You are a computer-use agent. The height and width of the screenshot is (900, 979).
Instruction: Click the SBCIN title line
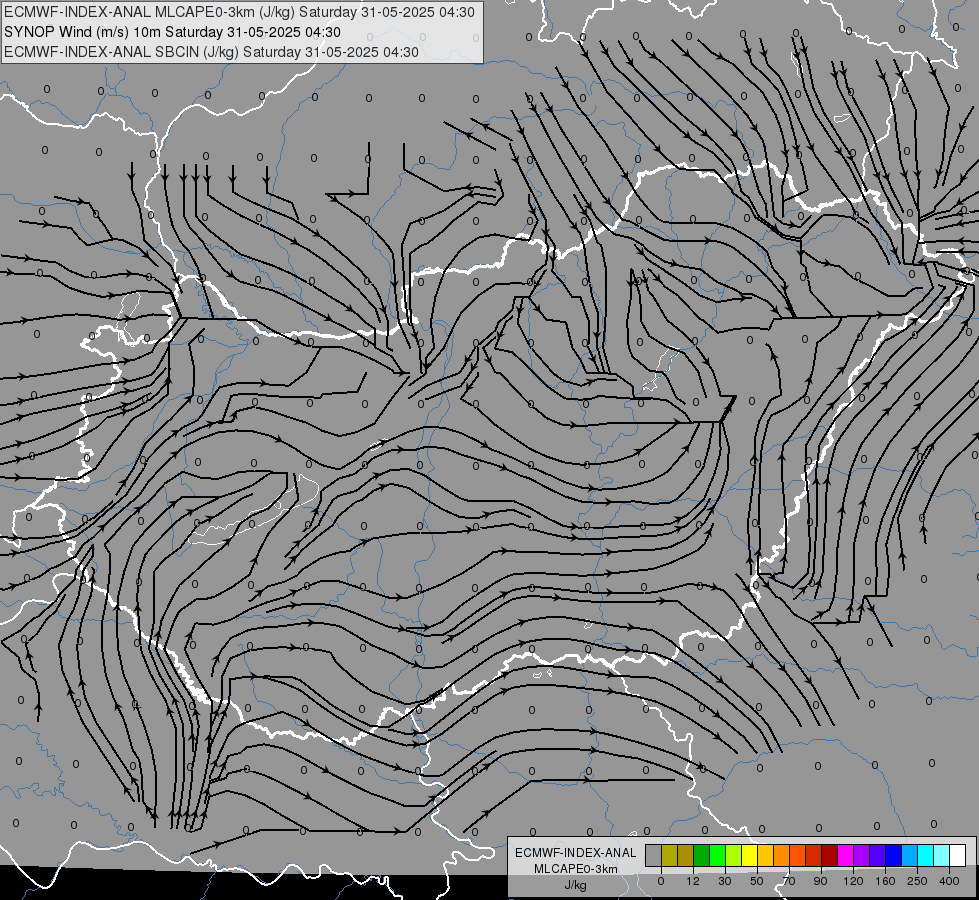(x=211, y=52)
